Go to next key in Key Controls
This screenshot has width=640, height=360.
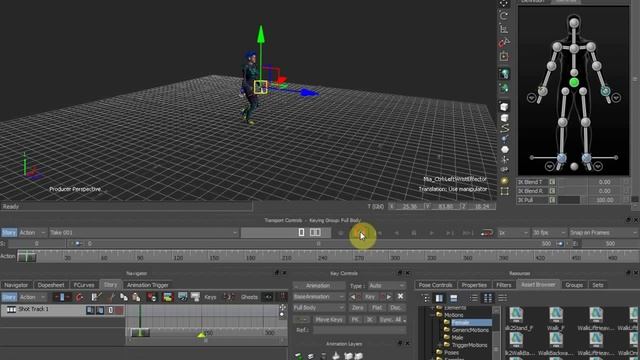(388, 297)
